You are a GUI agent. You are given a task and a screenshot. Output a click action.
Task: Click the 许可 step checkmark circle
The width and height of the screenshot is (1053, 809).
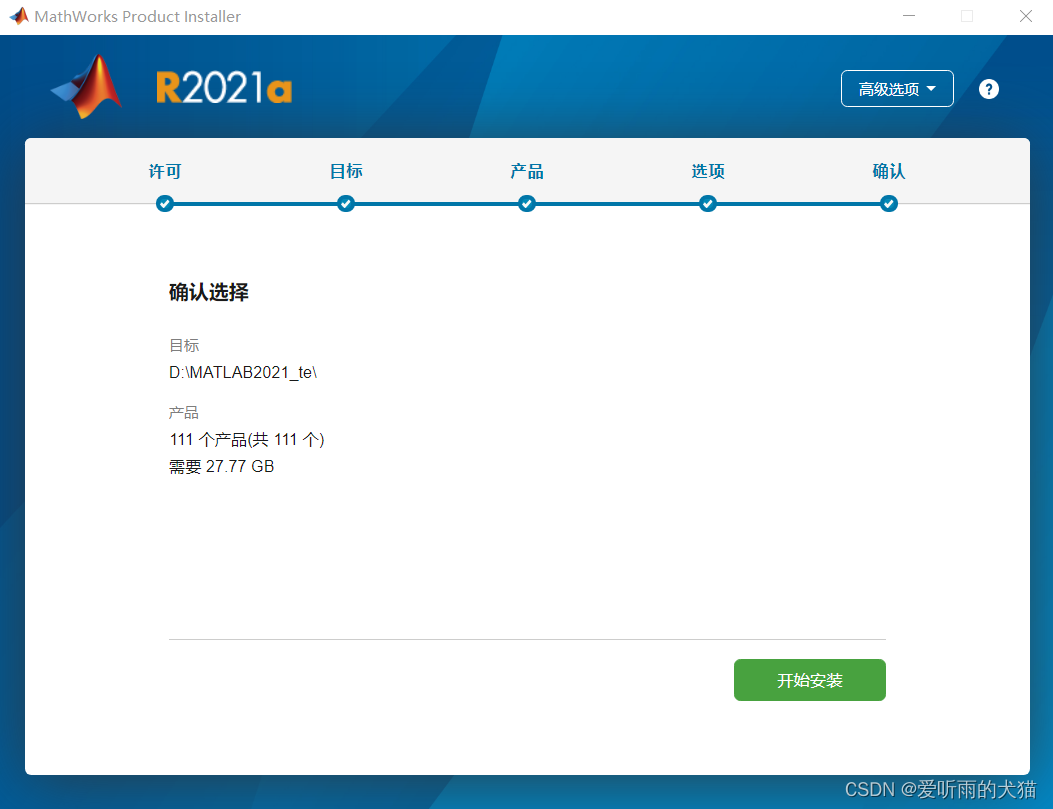(165, 203)
